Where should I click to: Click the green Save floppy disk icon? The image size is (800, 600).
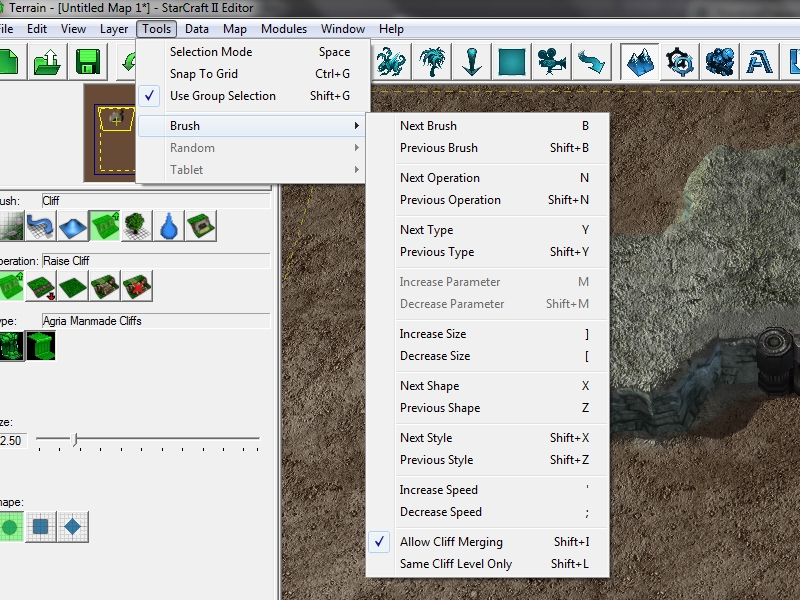click(88, 62)
